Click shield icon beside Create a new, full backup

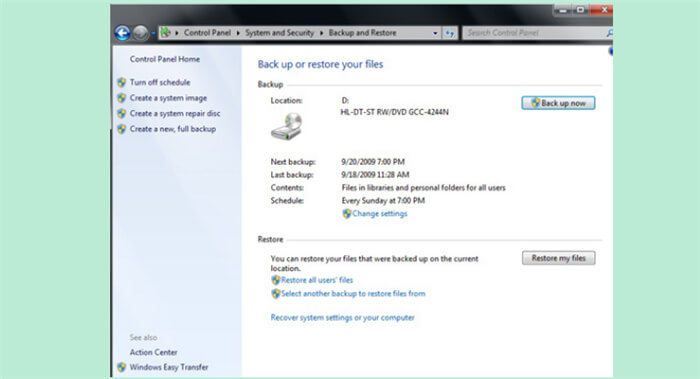(x=121, y=129)
